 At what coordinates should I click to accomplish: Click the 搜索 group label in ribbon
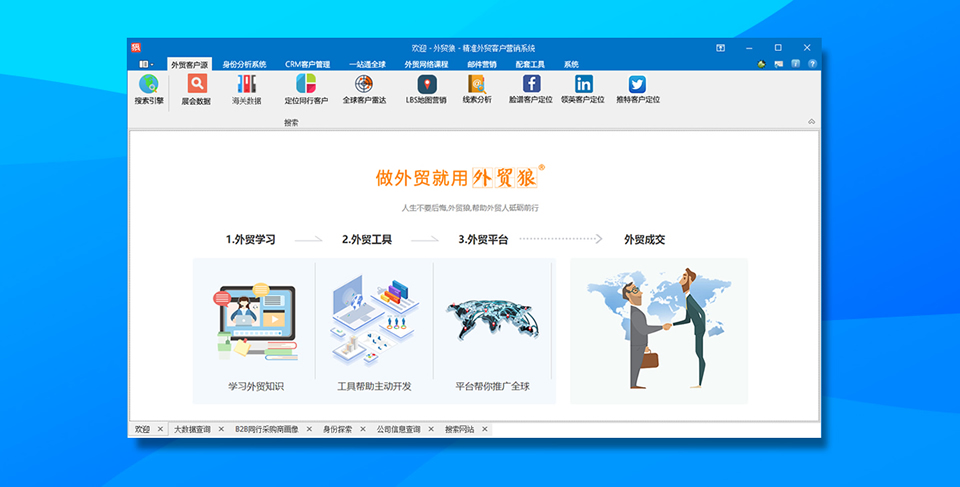[x=291, y=123]
